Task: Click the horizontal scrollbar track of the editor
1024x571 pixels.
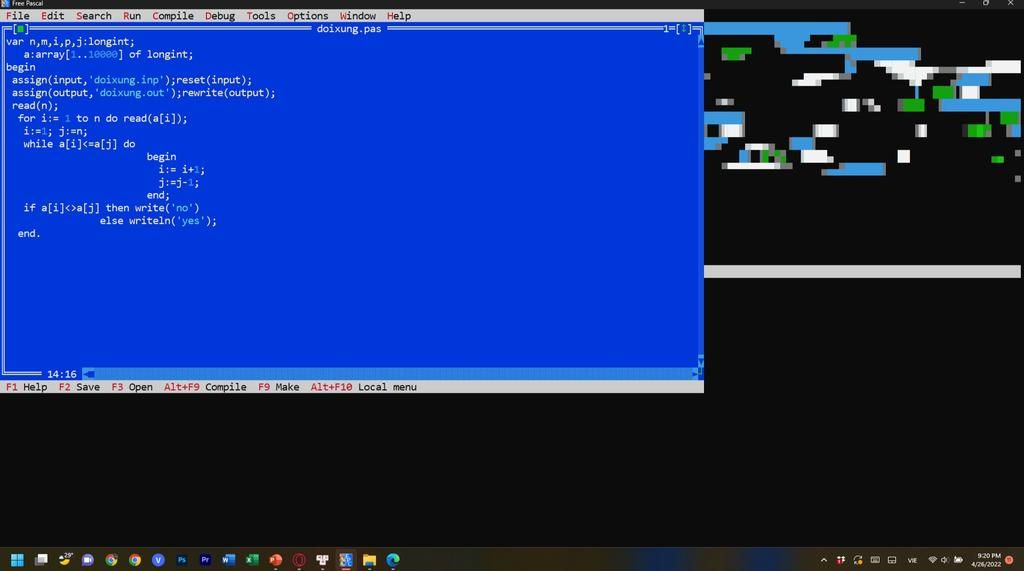Action: coord(392,374)
